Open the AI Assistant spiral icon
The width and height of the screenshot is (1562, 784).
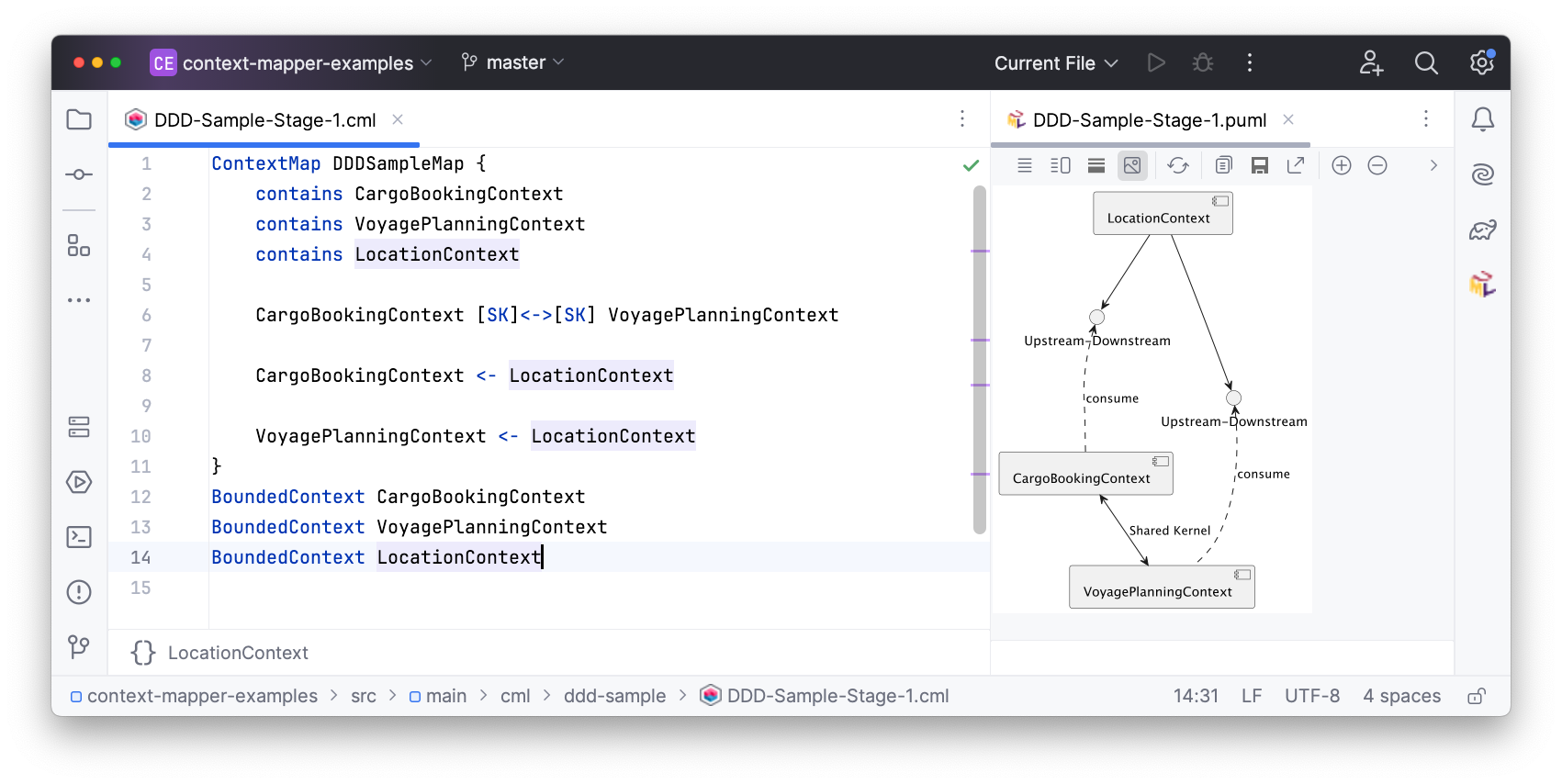(1483, 174)
